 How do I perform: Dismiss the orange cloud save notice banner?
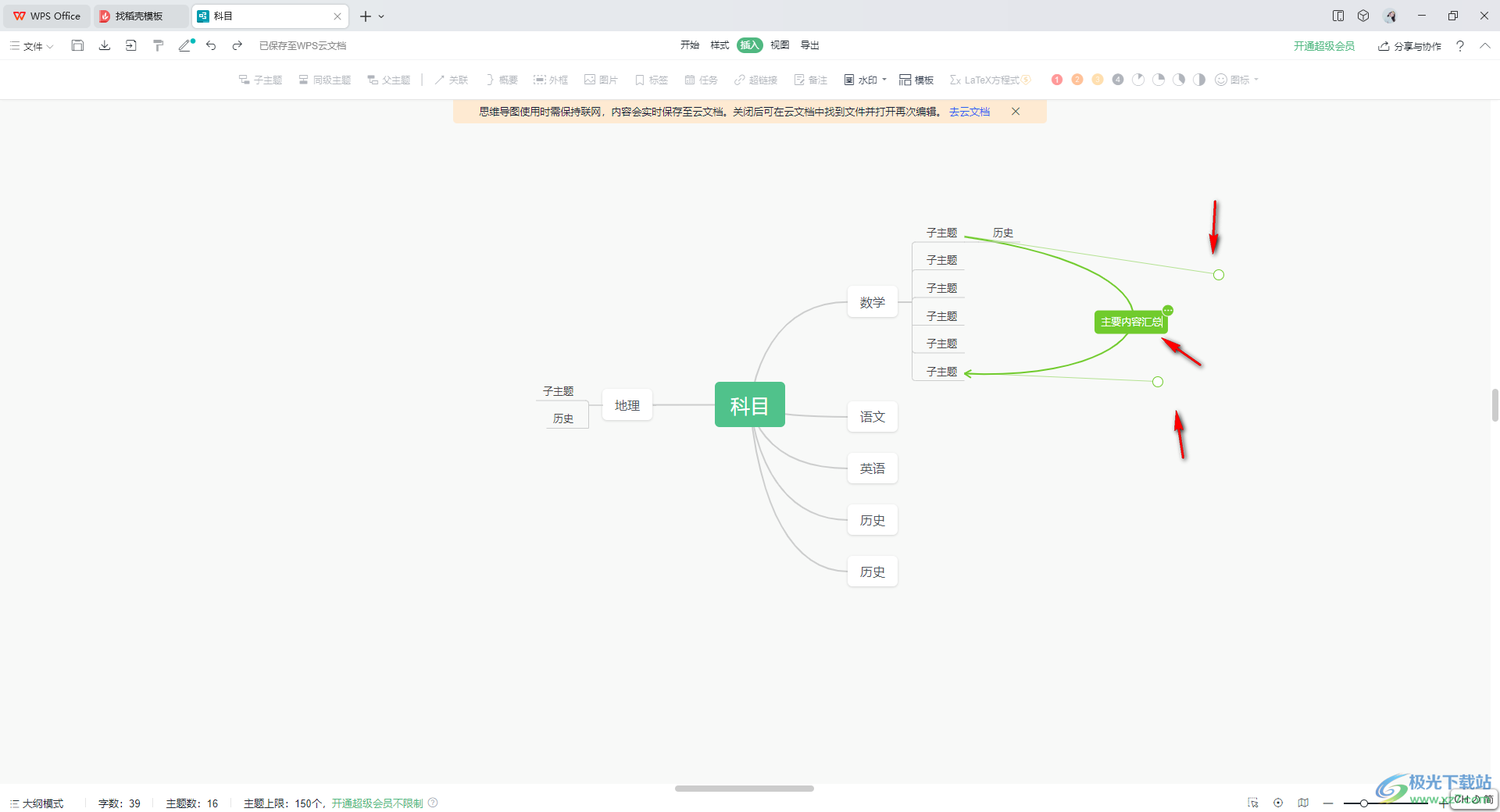(1016, 112)
